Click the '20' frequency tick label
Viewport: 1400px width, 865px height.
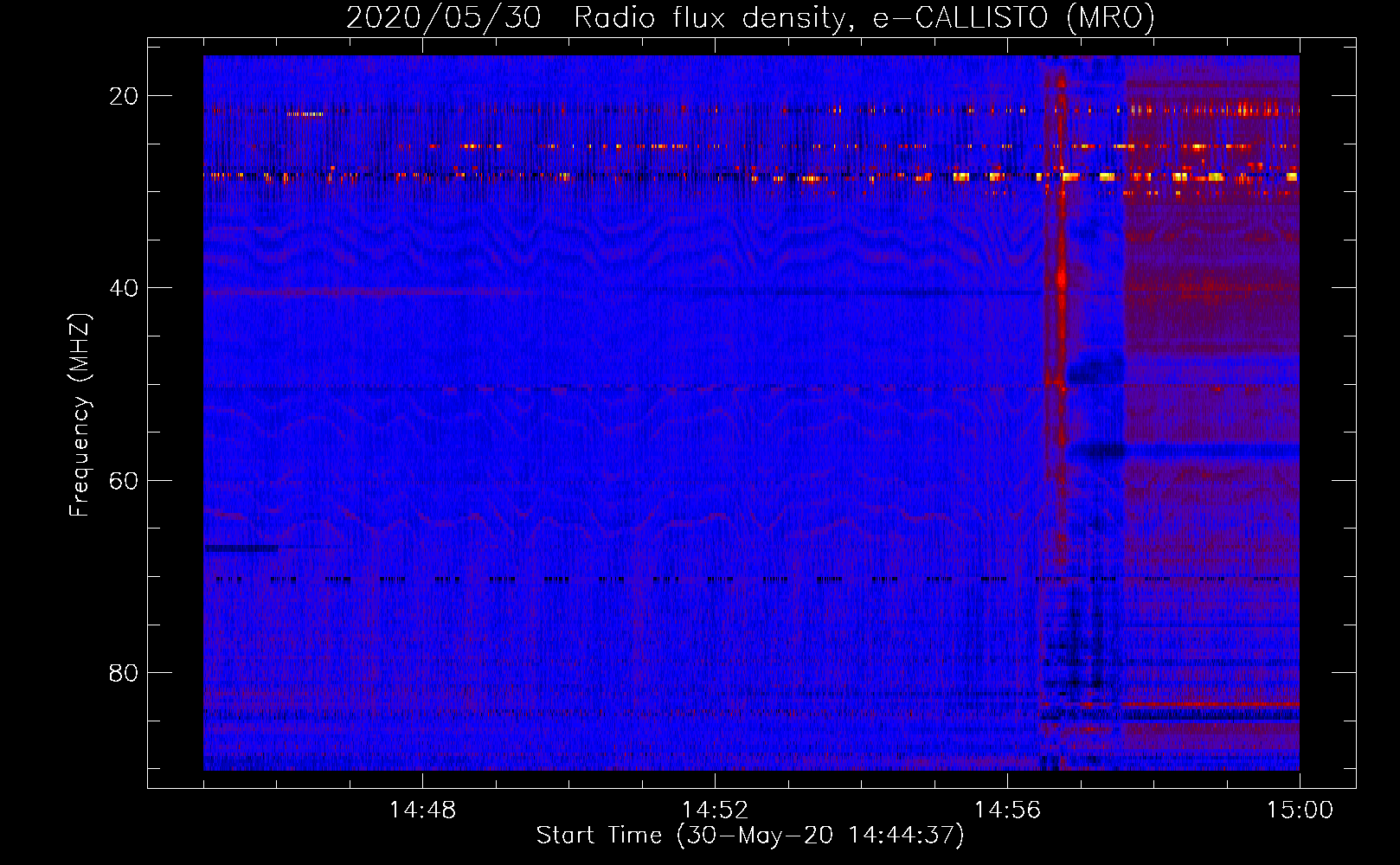(x=124, y=96)
